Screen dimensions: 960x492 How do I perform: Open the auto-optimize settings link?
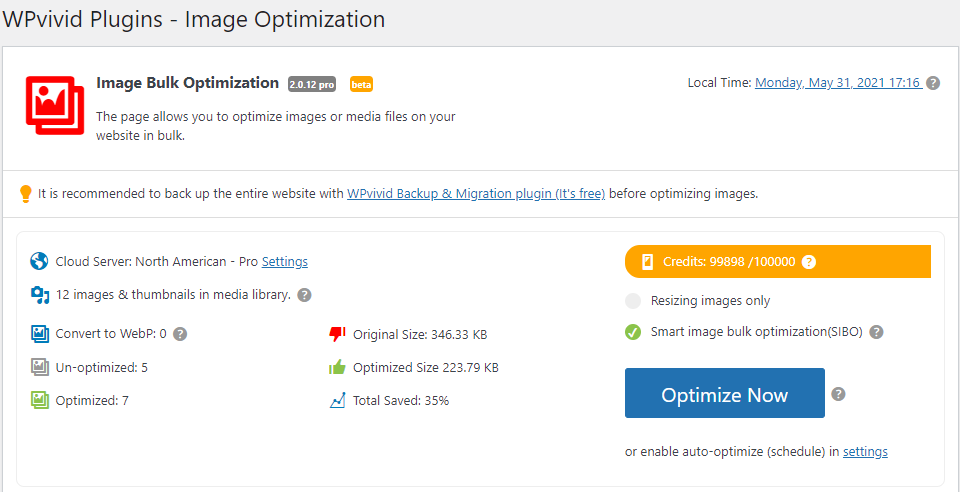865,452
